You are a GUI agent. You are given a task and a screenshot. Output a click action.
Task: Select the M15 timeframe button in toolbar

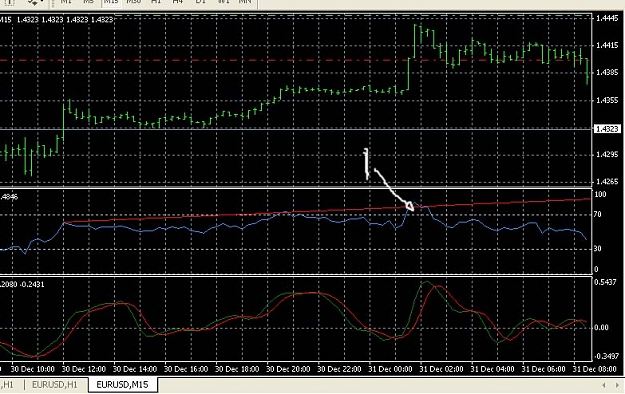[110, 2]
